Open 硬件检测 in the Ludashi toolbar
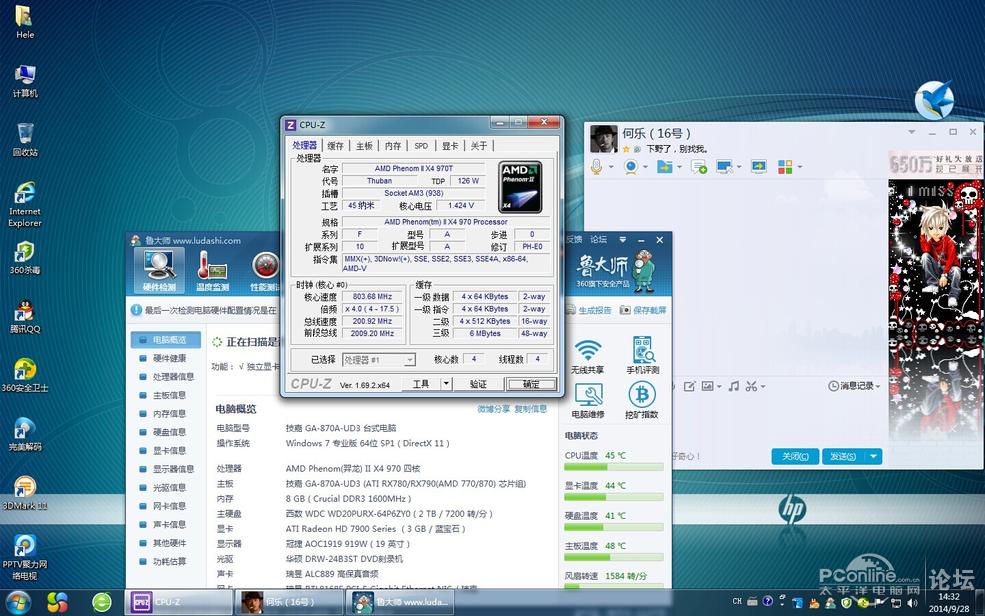The image size is (985, 616). click(159, 271)
